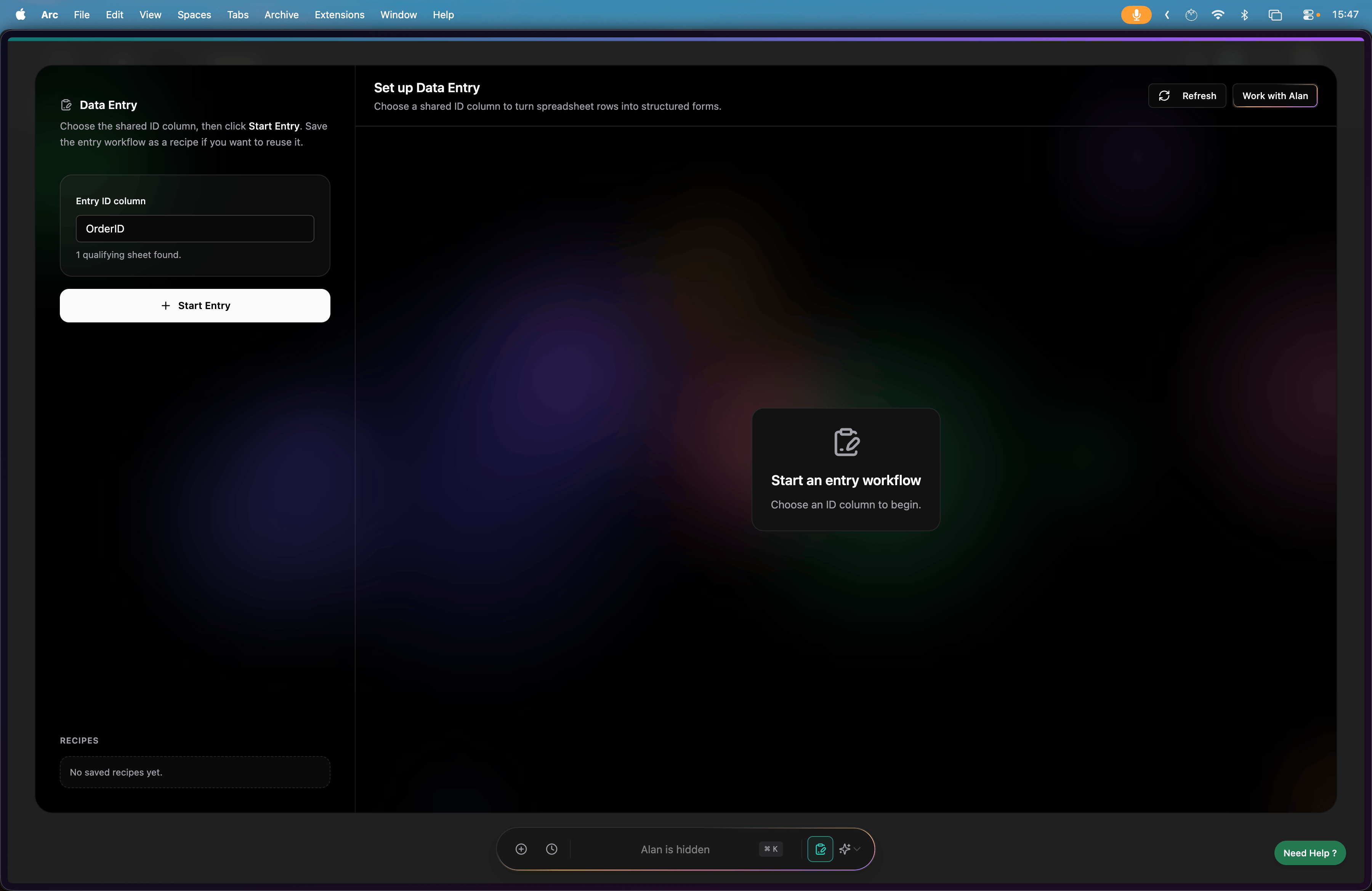The image size is (1372, 891).
Task: Click the screen mirroring menu bar icon
Action: pyautogui.click(x=1274, y=14)
